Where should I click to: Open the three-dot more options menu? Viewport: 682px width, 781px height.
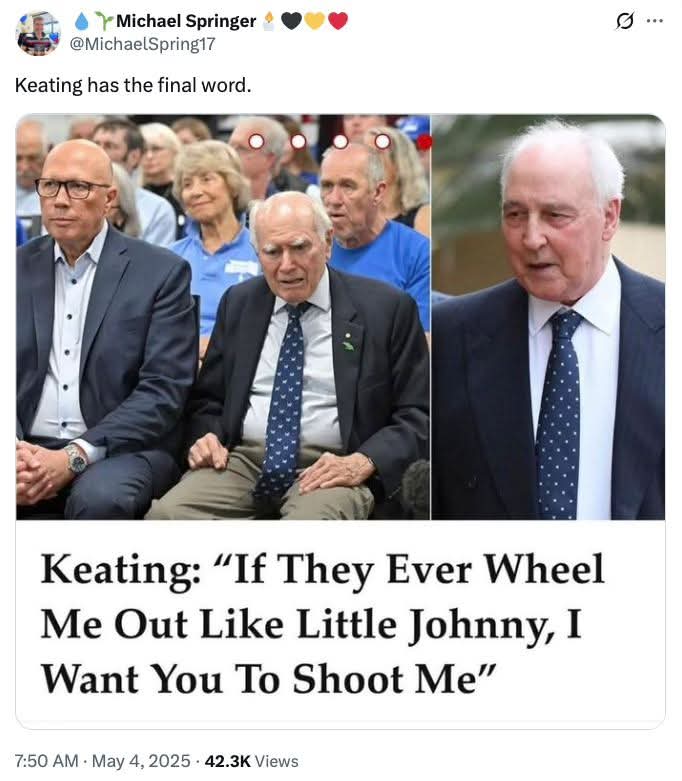pyautogui.click(x=655, y=21)
